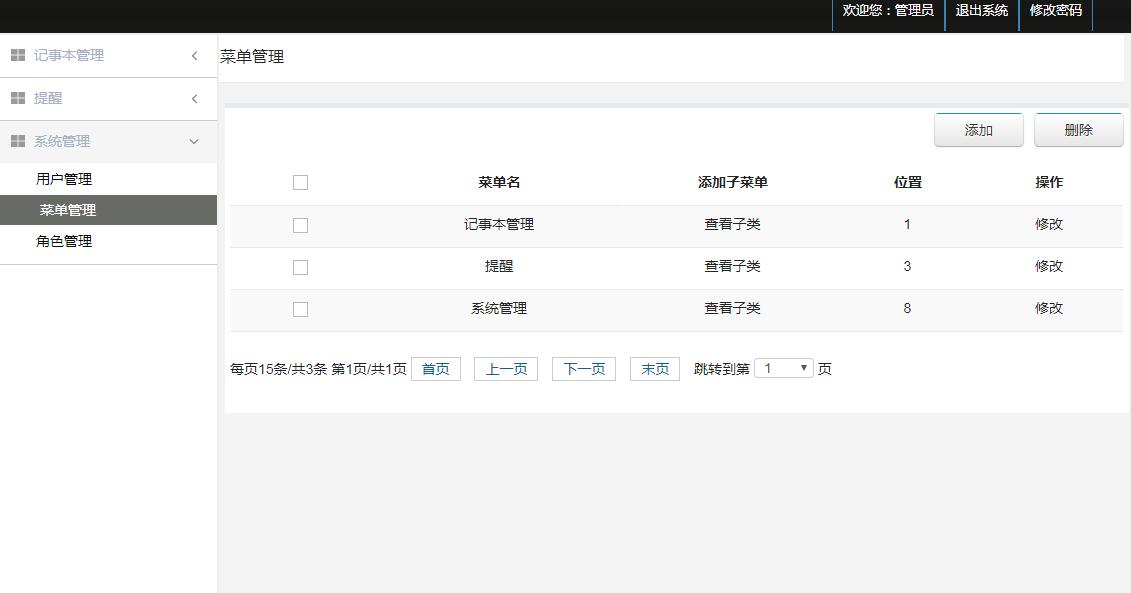
Task: Click the grid icon beside 记事本管理
Action: pyautogui.click(x=18, y=56)
